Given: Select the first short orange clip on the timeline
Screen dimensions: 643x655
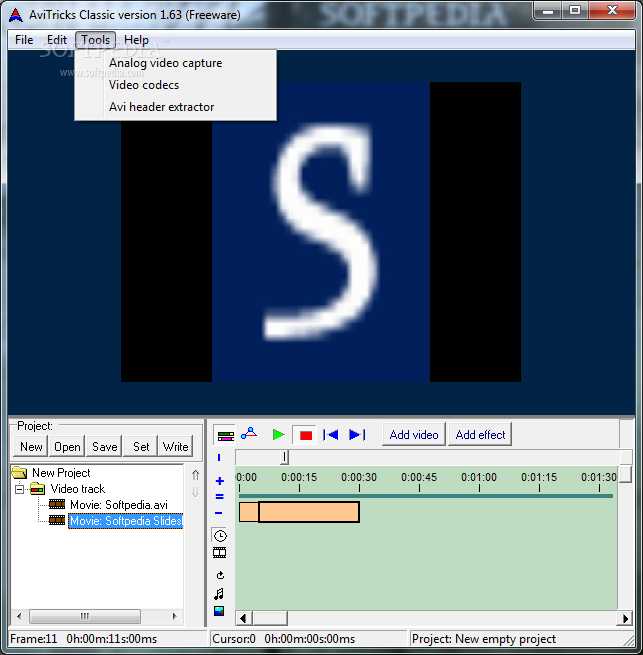Looking at the screenshot, I should click(x=249, y=512).
